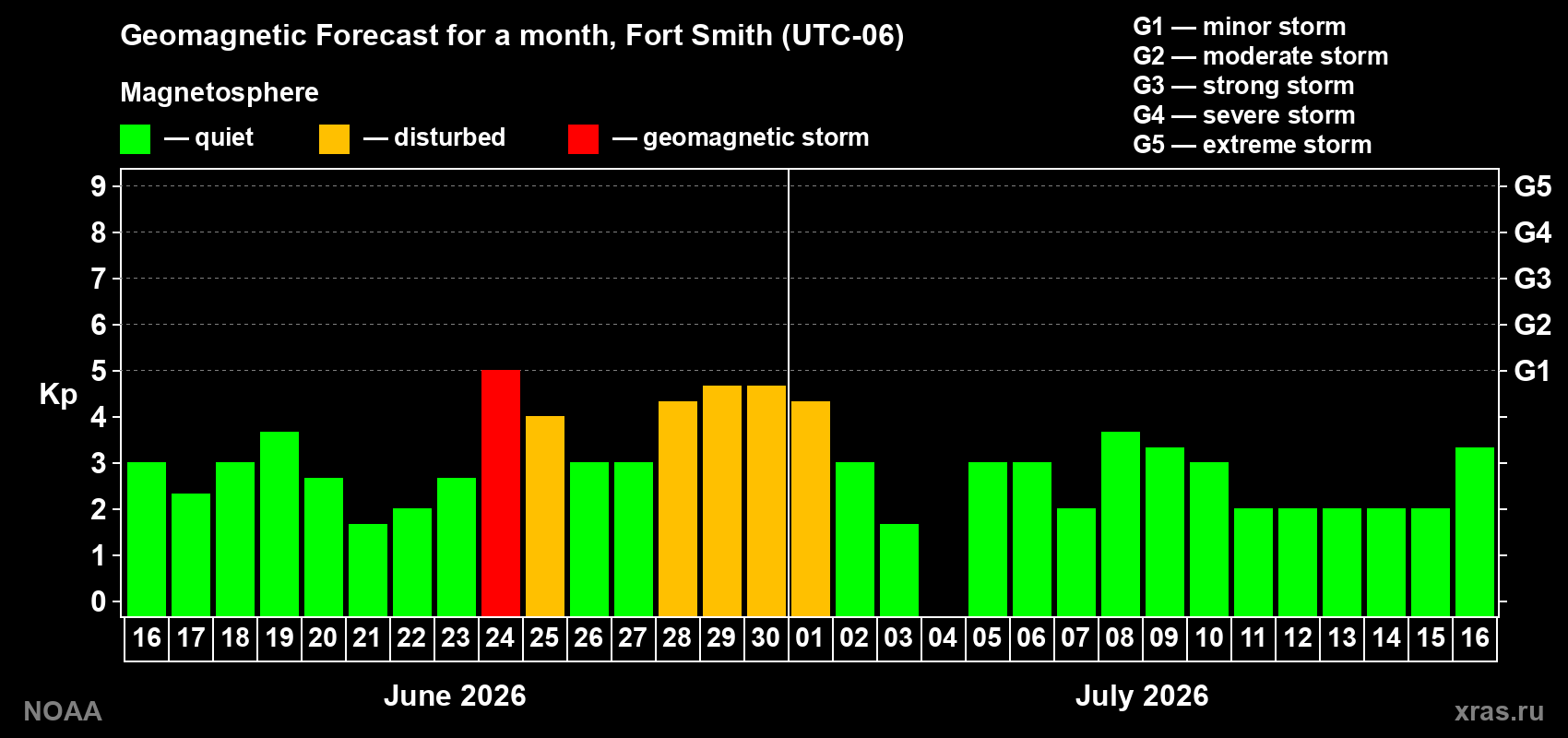Click the 'G4 — severe storm' legend line
The image size is (1568, 738).
(1244, 115)
